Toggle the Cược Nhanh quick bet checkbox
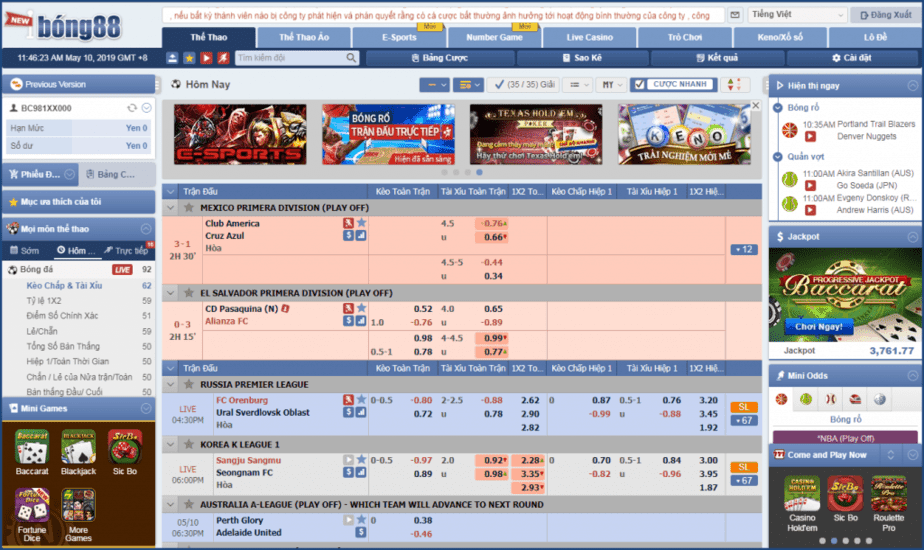The width and height of the screenshot is (924, 550). pyautogui.click(x=639, y=84)
